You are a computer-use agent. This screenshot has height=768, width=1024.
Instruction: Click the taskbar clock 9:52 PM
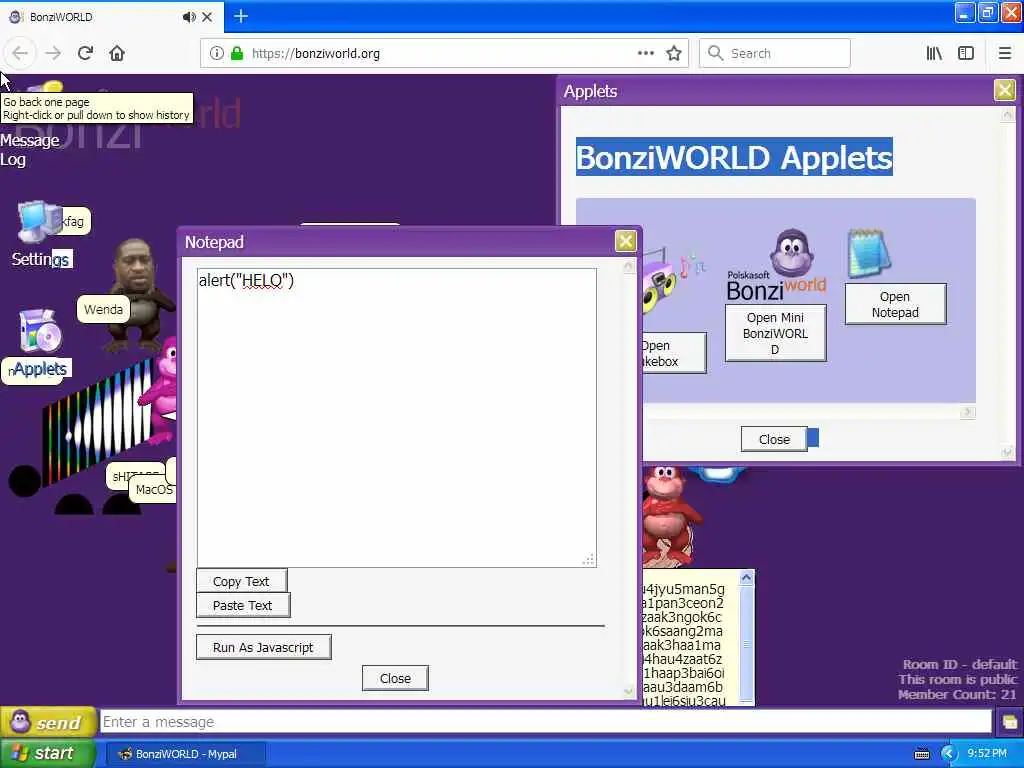point(987,754)
